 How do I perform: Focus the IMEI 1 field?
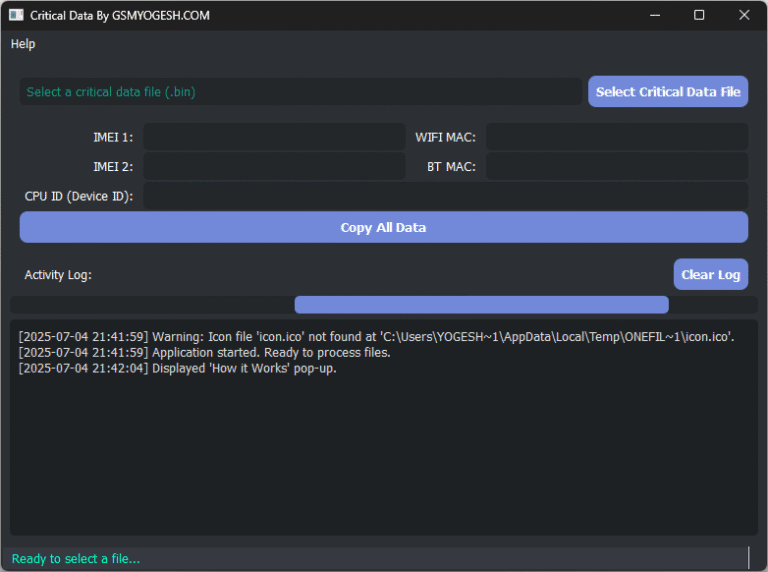272,137
